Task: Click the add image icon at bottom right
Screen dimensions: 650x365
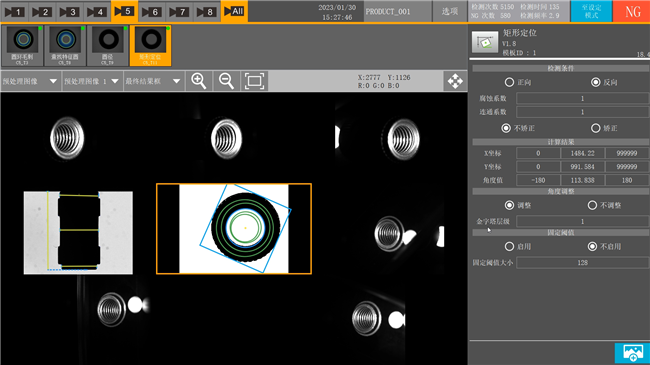Action: tap(632, 353)
